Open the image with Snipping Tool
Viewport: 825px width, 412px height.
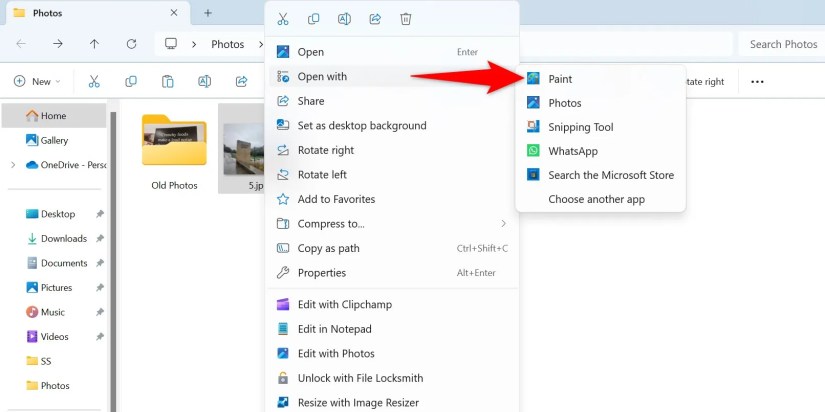[x=600, y=127]
